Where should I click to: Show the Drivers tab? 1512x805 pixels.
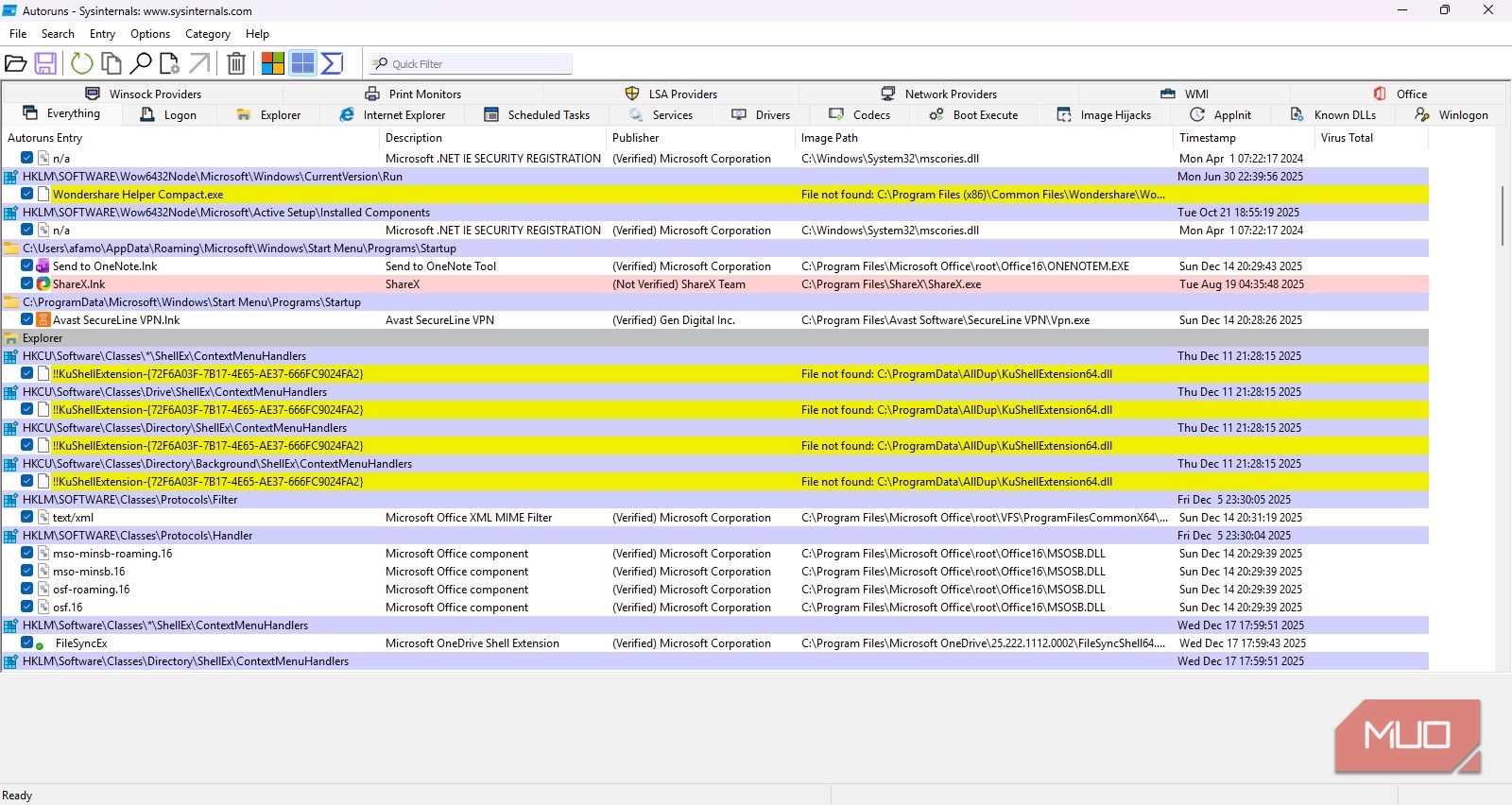coord(761,114)
